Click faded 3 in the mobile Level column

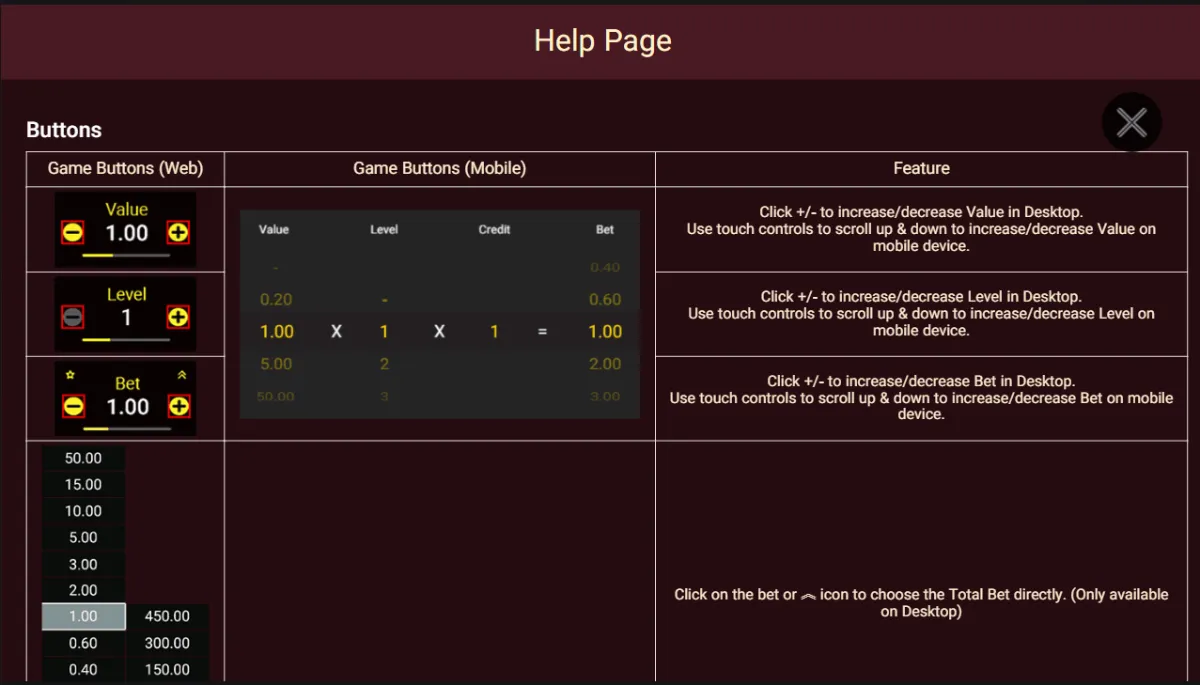pyautogui.click(x=384, y=397)
